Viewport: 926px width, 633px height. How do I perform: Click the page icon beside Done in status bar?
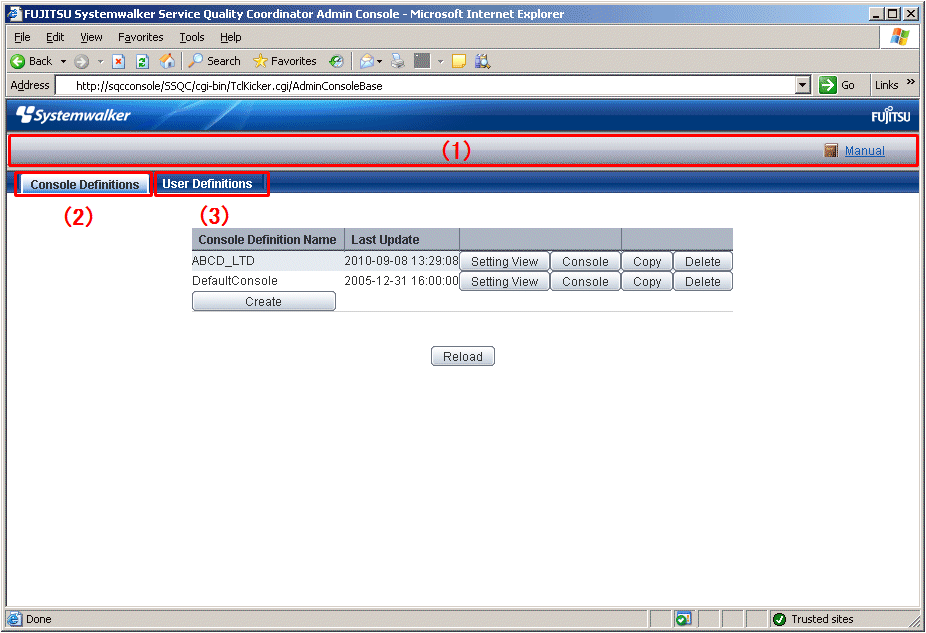point(14,619)
